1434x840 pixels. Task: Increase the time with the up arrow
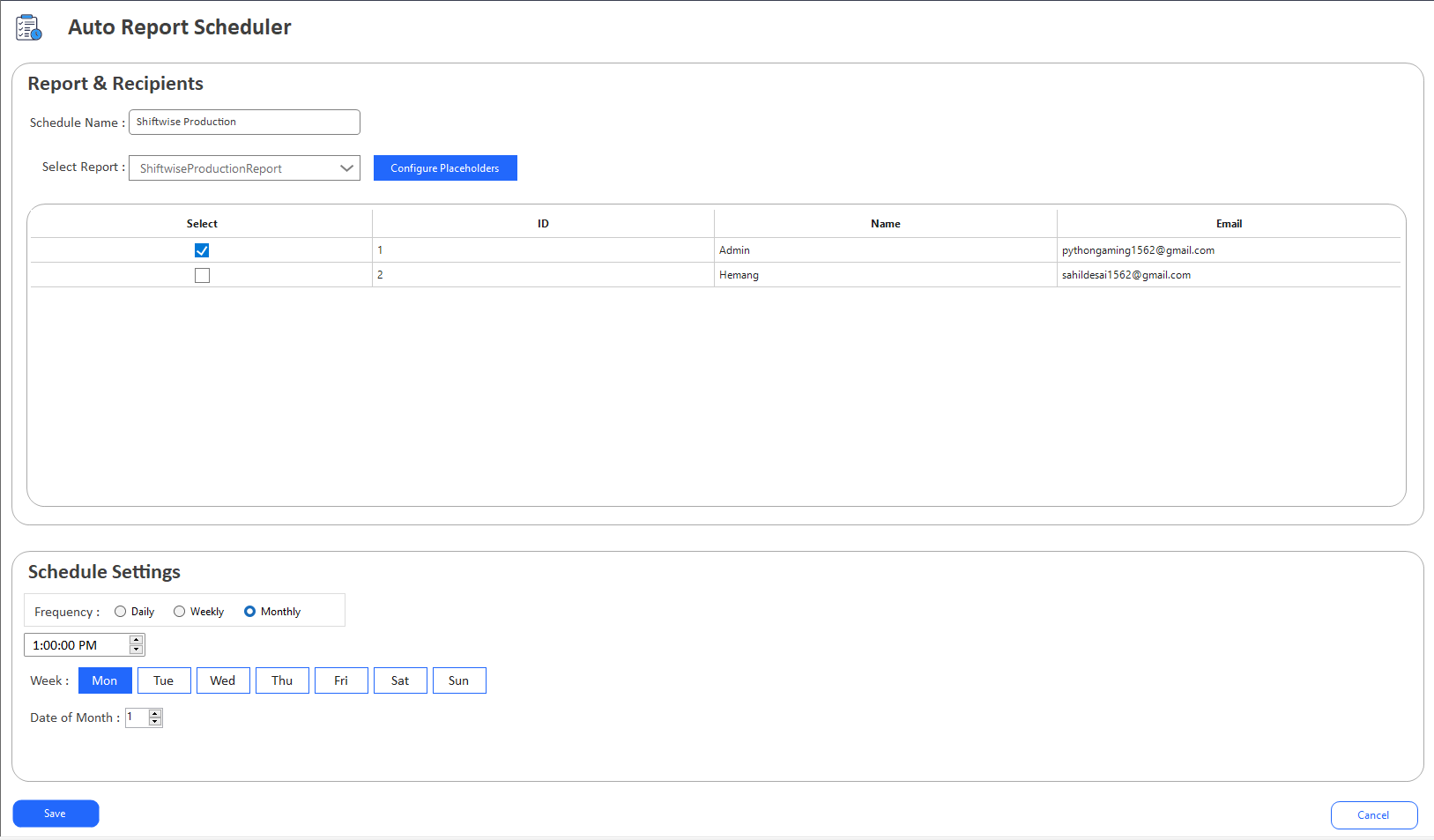[x=136, y=640]
